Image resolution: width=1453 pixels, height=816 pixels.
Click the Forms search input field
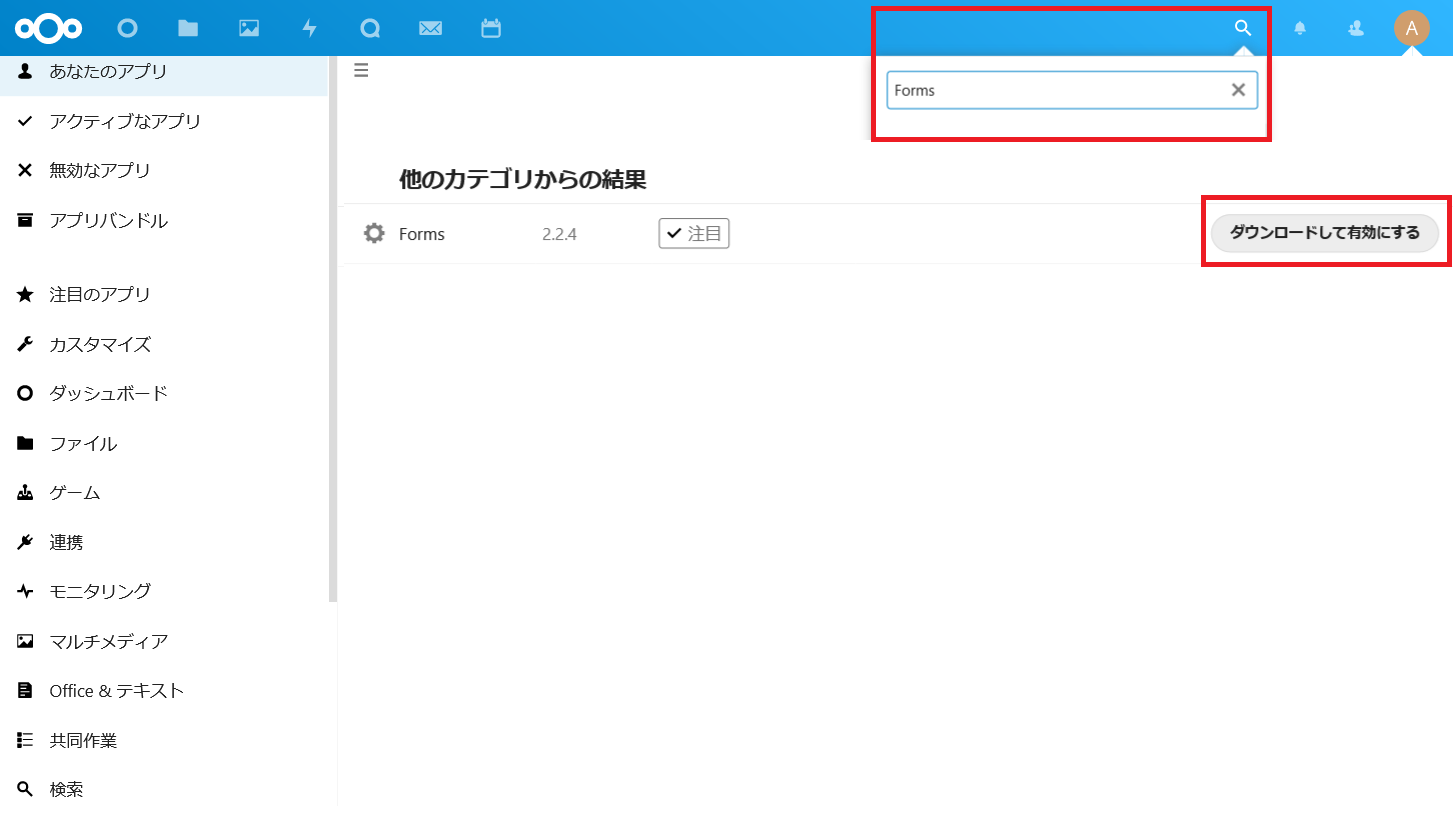pos(1072,90)
